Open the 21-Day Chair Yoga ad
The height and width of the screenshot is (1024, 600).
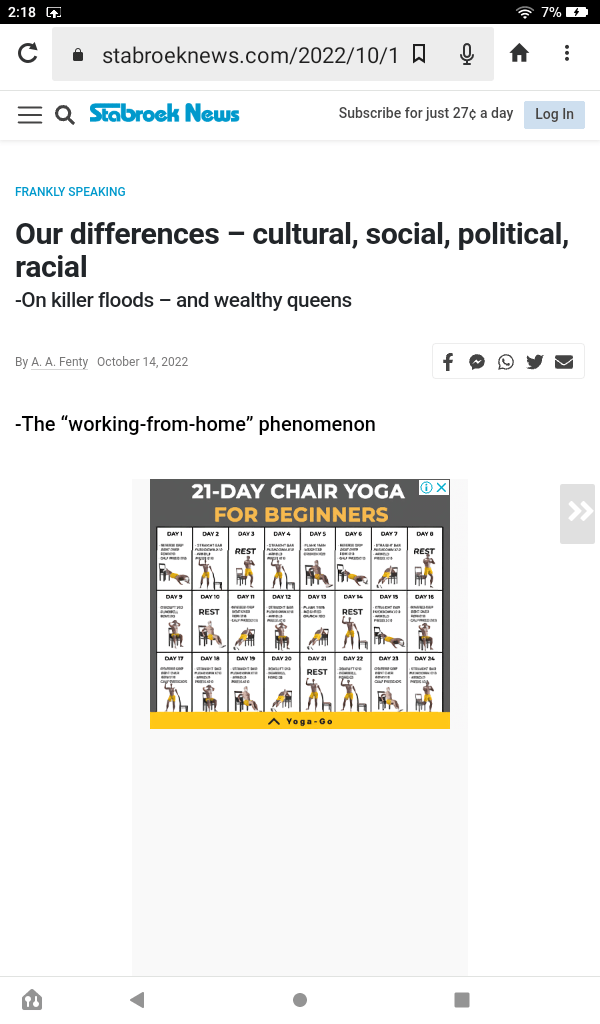click(299, 604)
